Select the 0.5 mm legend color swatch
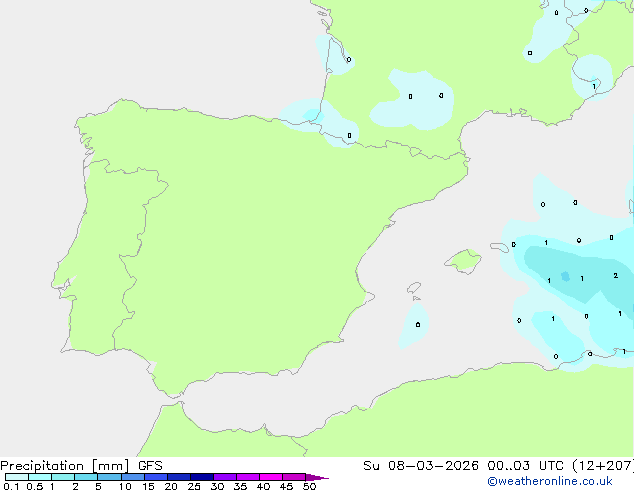 40,477
